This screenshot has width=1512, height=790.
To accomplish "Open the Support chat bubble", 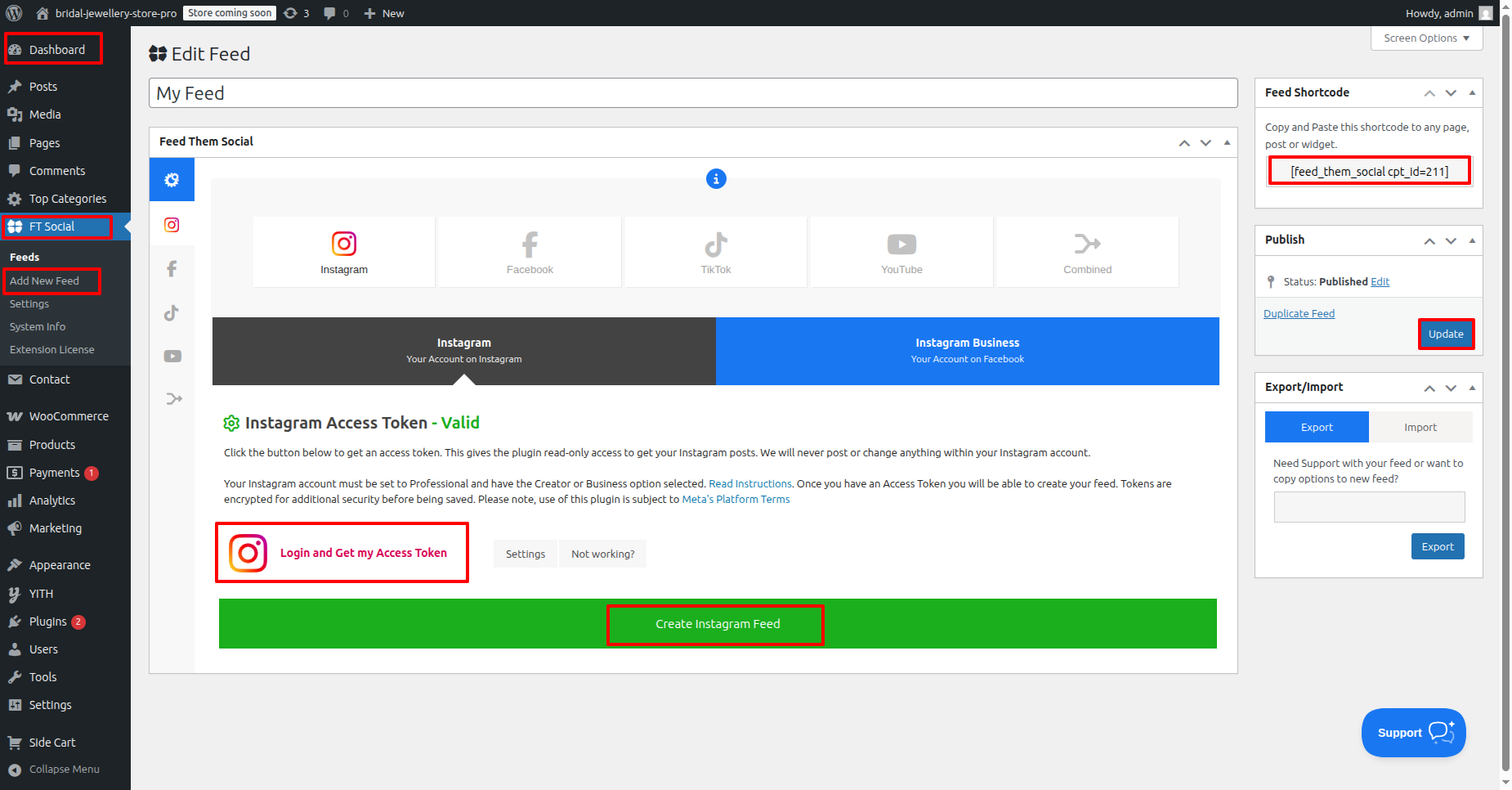I will tap(1413, 733).
